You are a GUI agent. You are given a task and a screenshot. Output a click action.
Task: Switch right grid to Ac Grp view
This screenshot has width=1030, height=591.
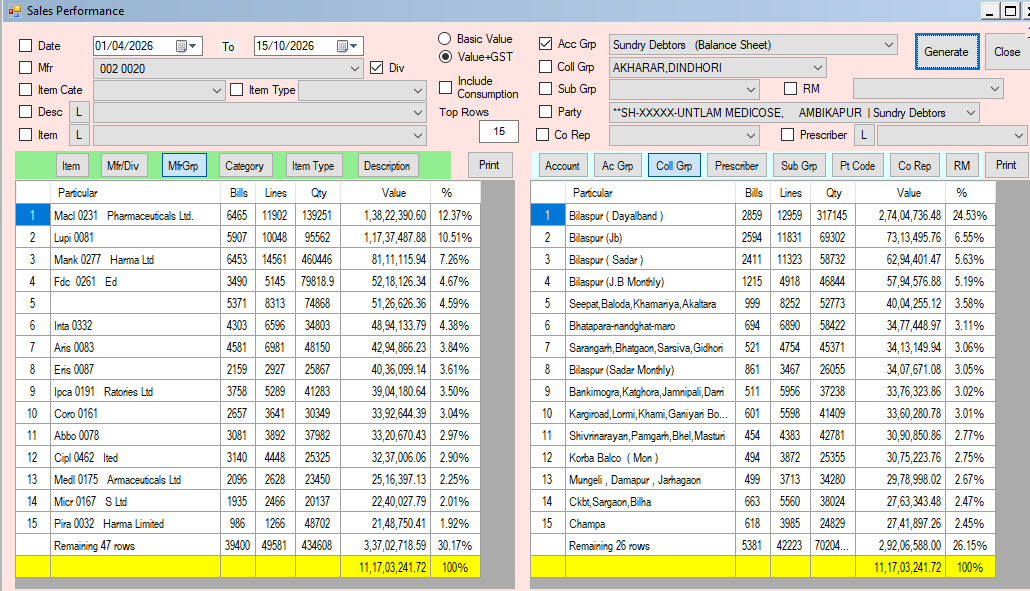[617, 165]
